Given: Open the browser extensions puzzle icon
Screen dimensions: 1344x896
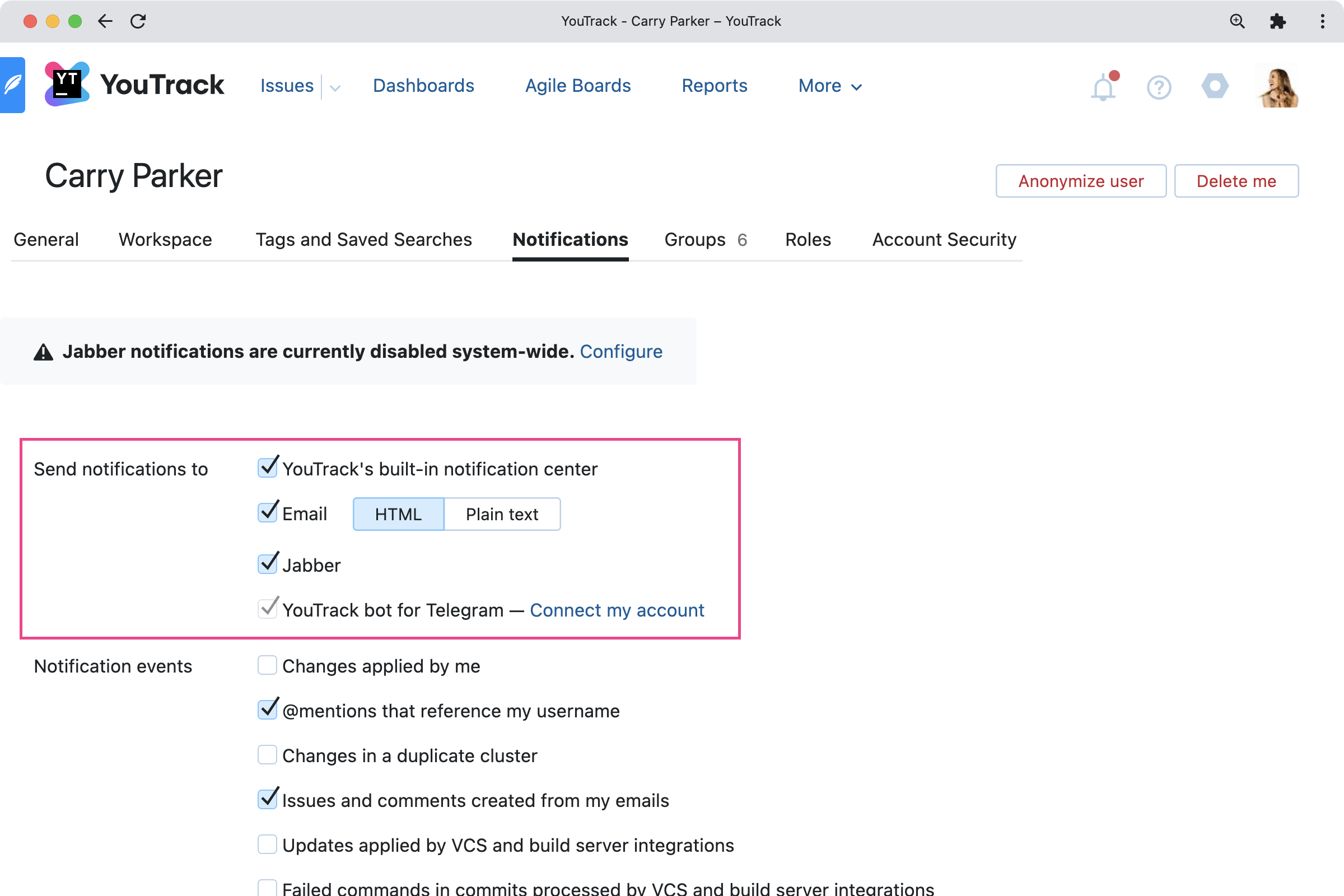Looking at the screenshot, I should (x=1278, y=21).
